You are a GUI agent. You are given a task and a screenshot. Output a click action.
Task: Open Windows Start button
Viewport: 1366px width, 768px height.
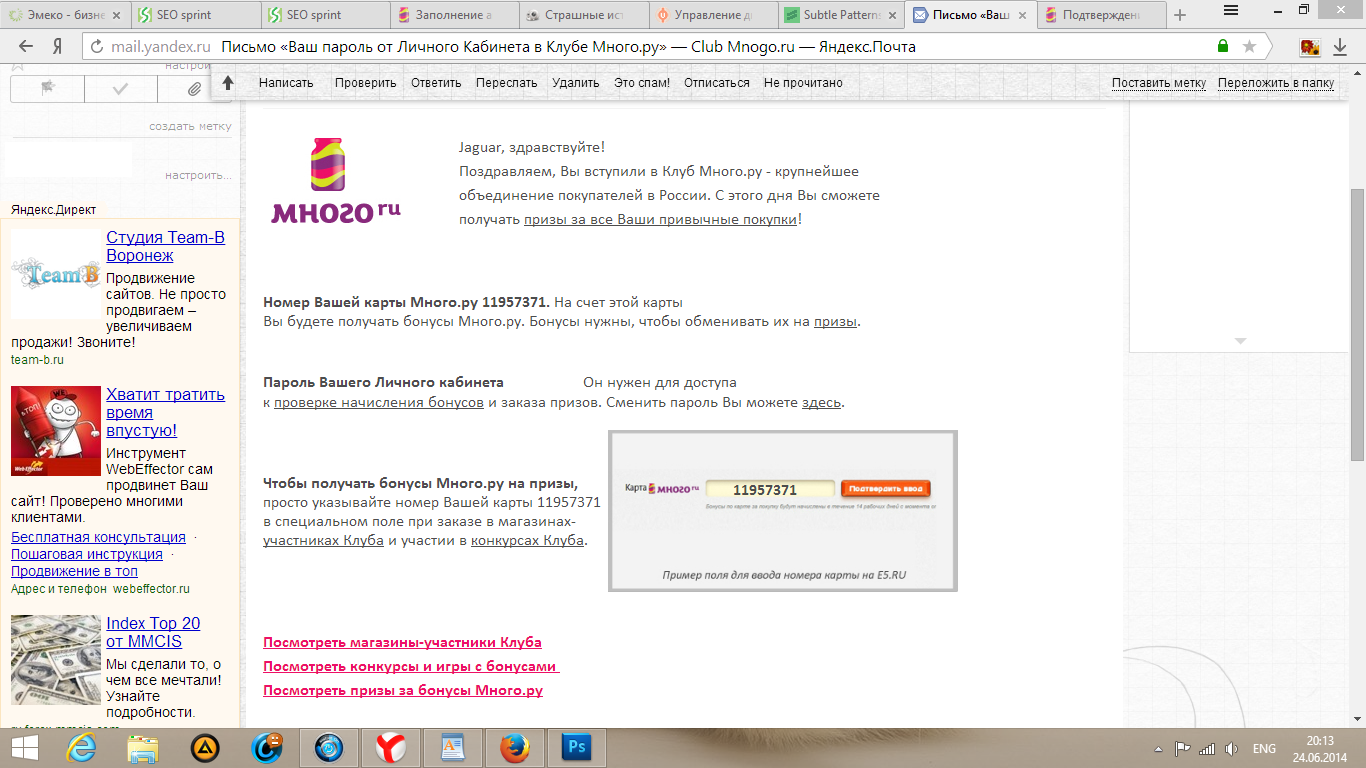point(24,748)
